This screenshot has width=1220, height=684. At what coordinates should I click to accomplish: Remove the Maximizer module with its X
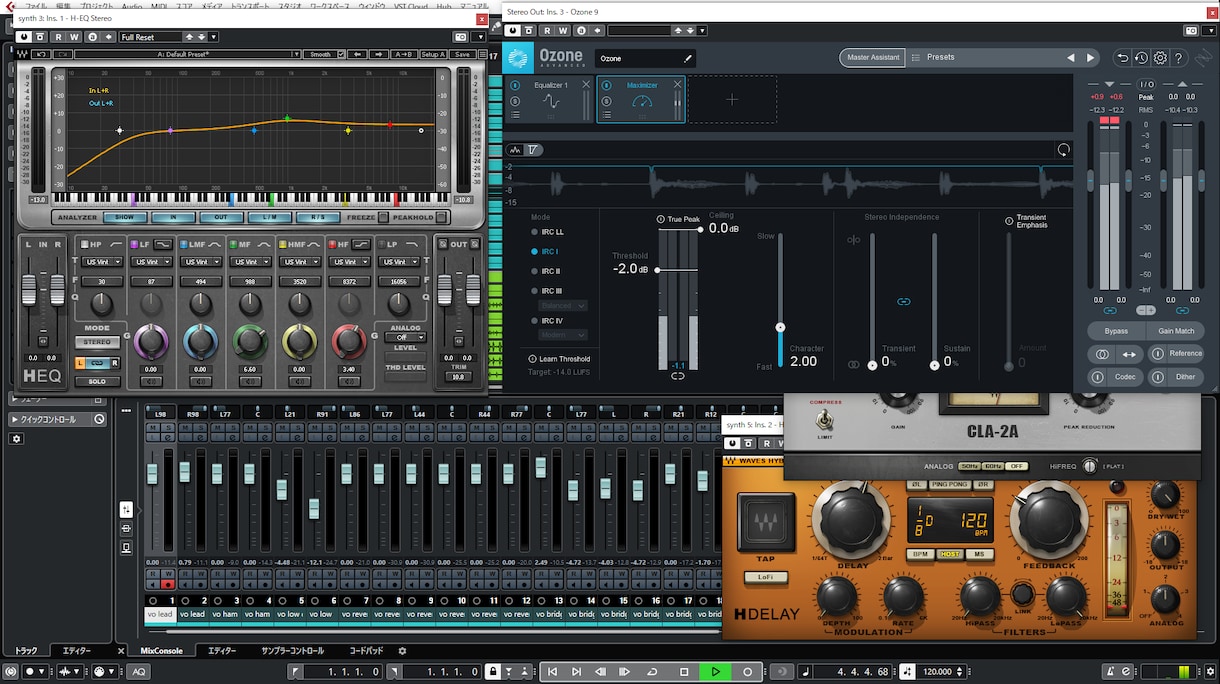point(677,84)
